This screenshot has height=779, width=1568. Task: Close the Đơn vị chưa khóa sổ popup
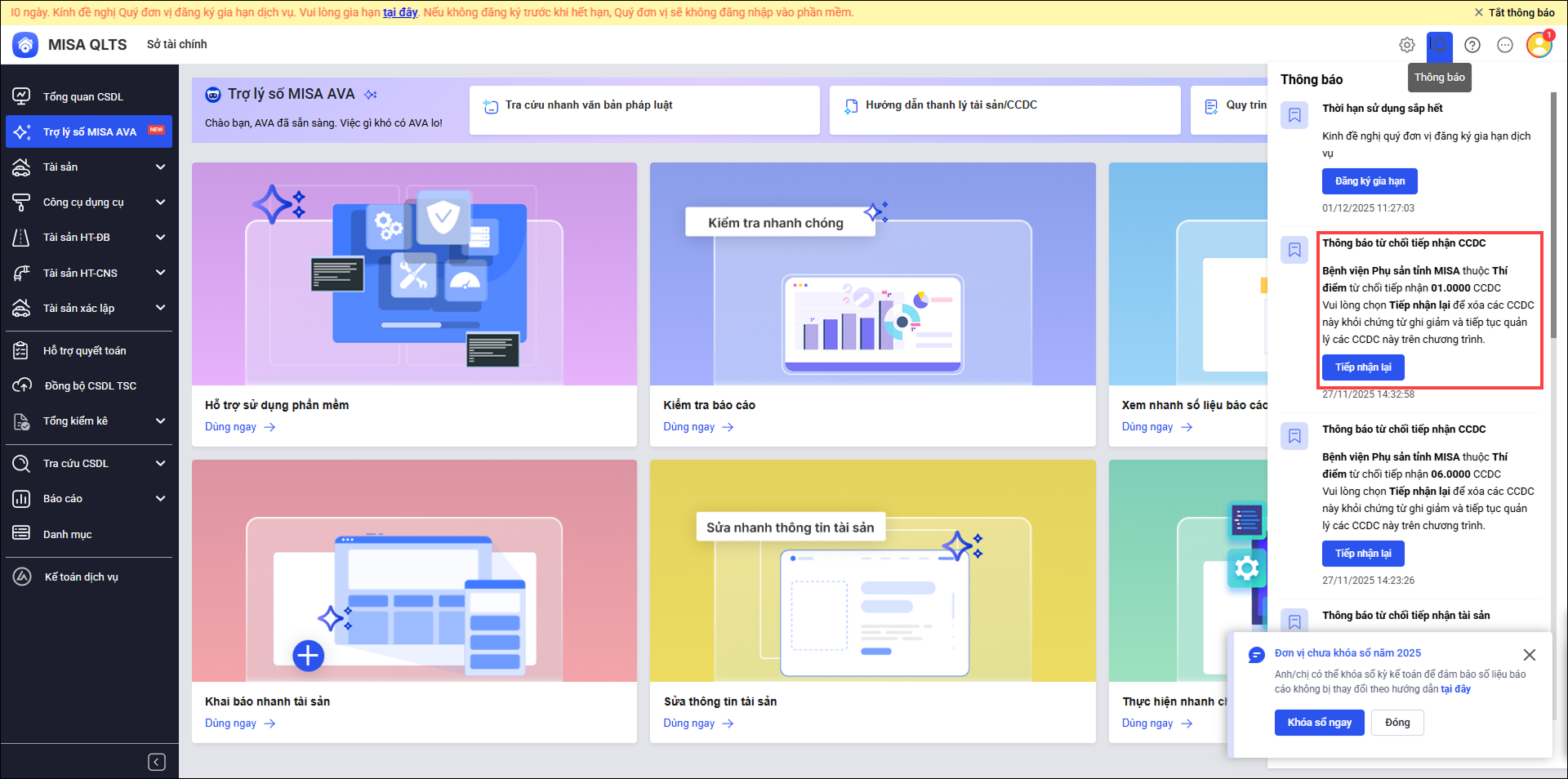pos(1529,655)
